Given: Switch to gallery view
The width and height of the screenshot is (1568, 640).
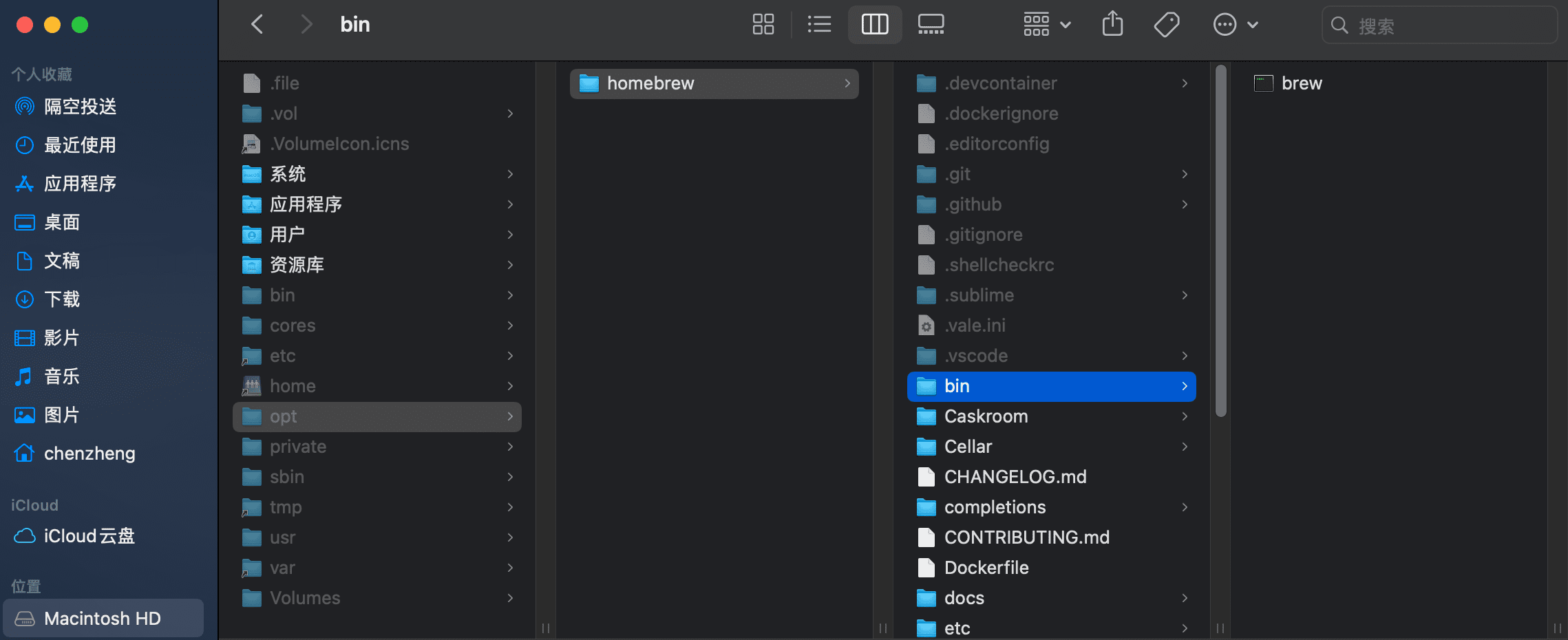Looking at the screenshot, I should coord(931,25).
